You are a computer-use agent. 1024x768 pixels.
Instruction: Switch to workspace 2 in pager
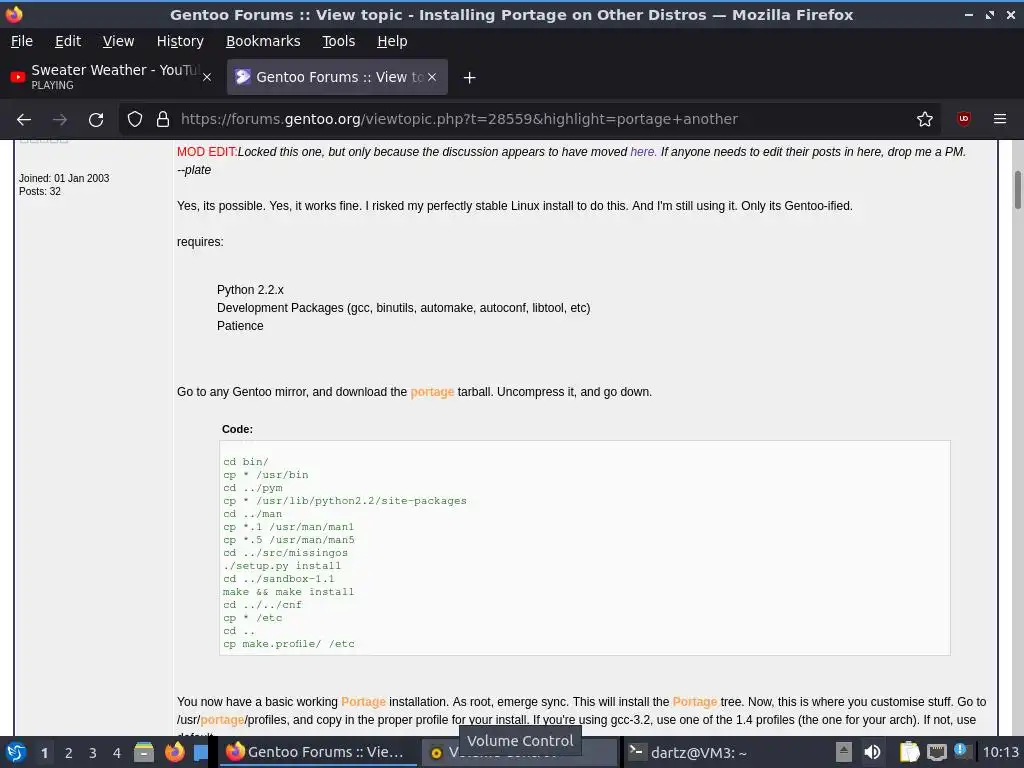coord(69,753)
